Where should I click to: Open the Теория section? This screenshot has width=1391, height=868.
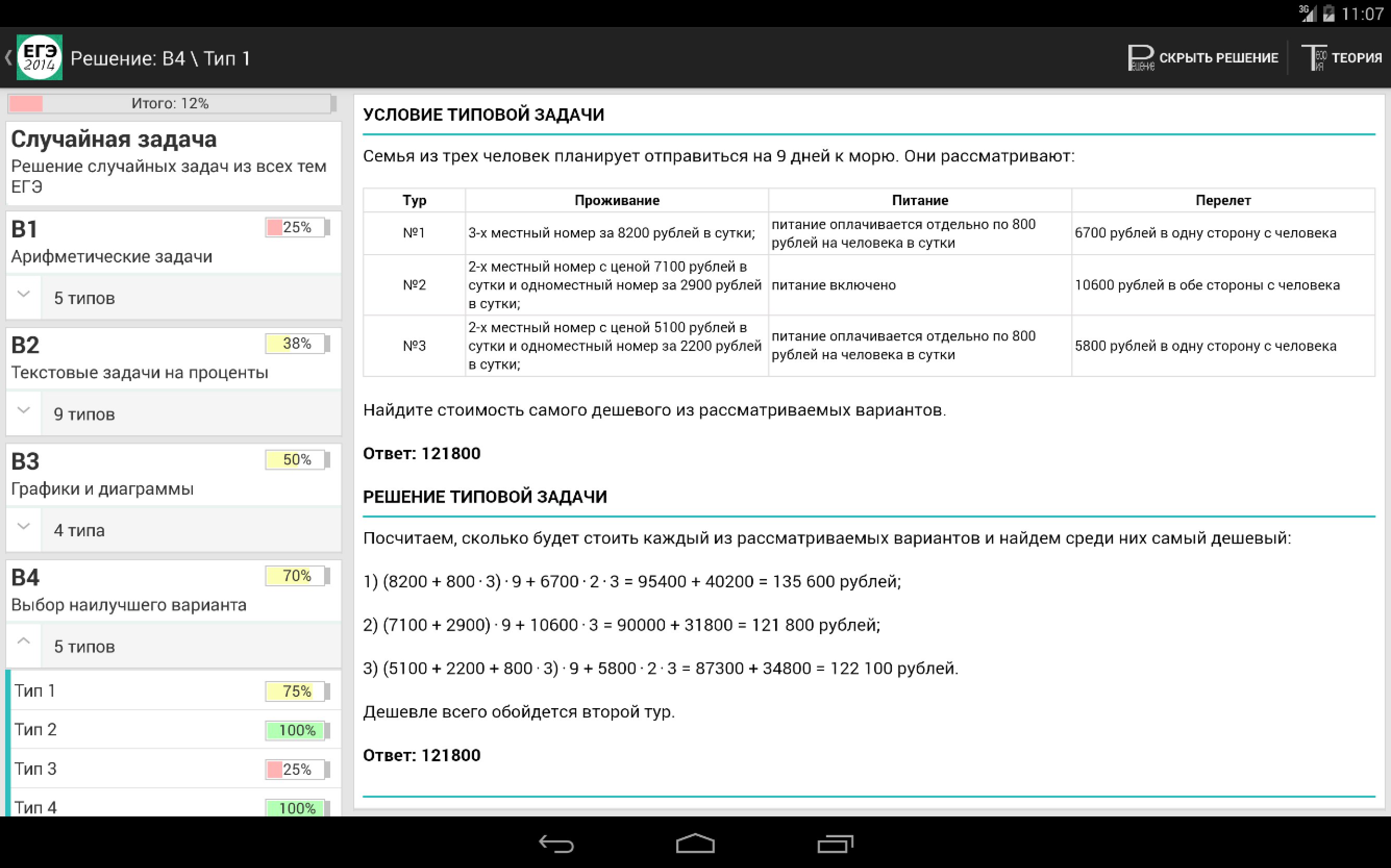[1356, 57]
